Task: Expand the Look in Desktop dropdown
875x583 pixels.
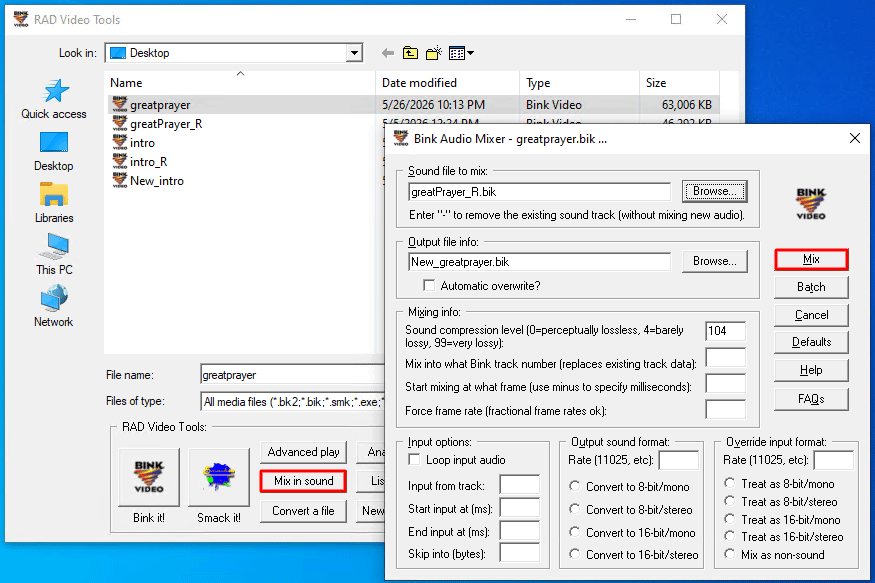Action: (x=354, y=53)
